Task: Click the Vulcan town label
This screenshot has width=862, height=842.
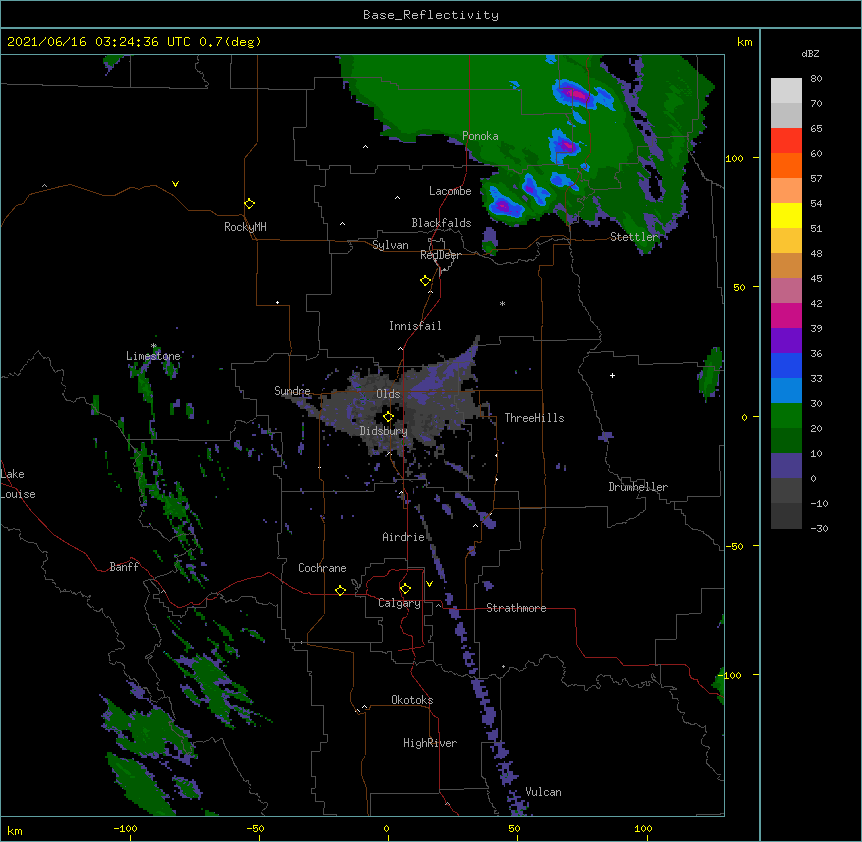Action: 543,792
